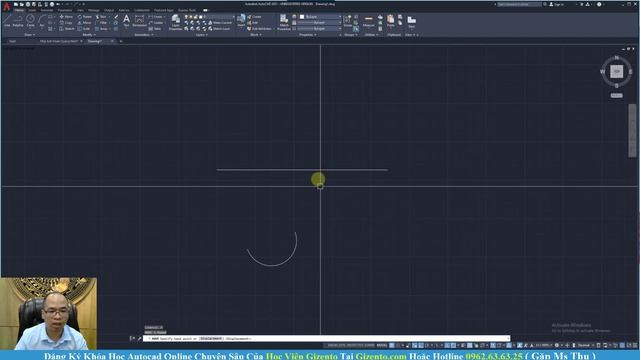This screenshot has width=640, height=360.
Task: Activate the Array command
Action: coord(102,29)
